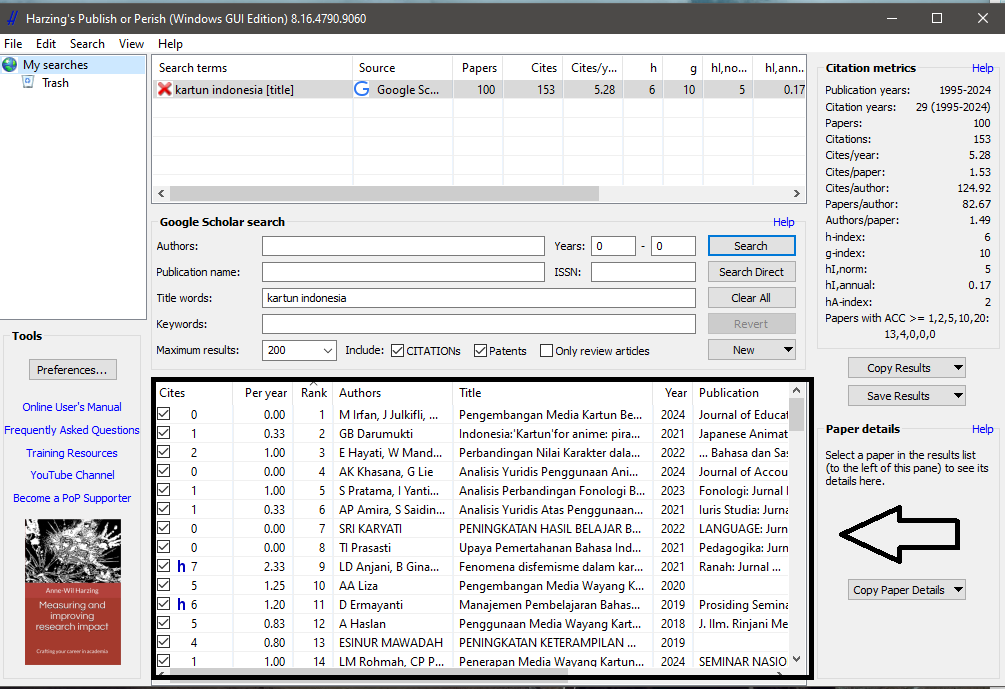Uncheck the AA Liza paper checkbox
1005x689 pixels.
(164, 585)
